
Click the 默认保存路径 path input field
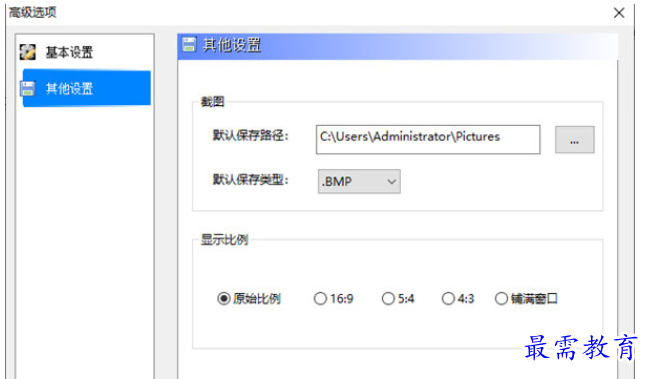pyautogui.click(x=428, y=140)
